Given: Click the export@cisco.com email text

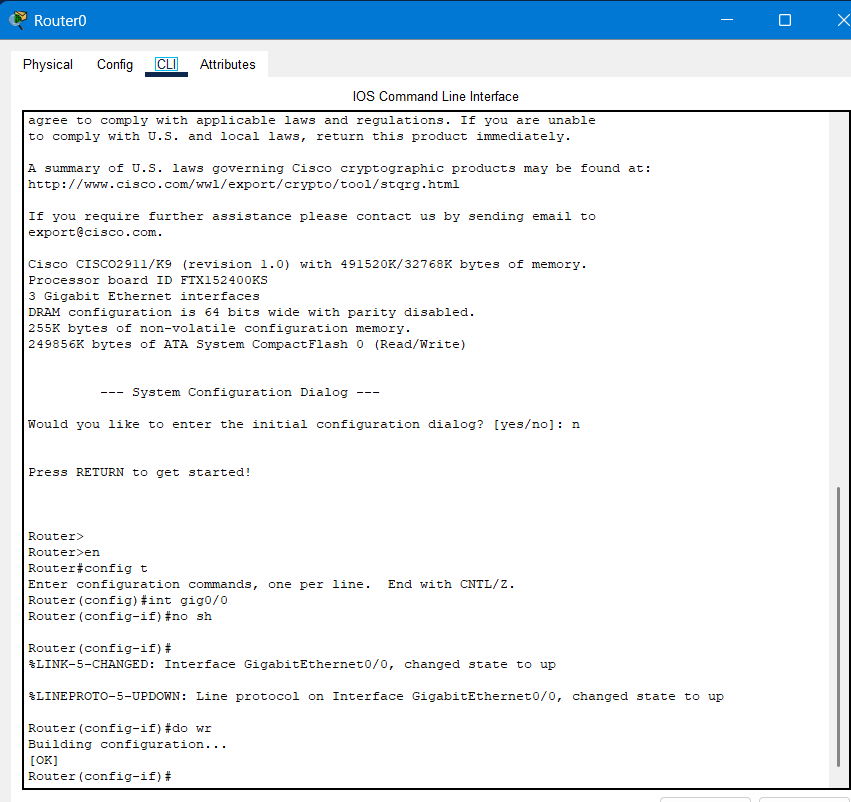Looking at the screenshot, I should 95,232.
